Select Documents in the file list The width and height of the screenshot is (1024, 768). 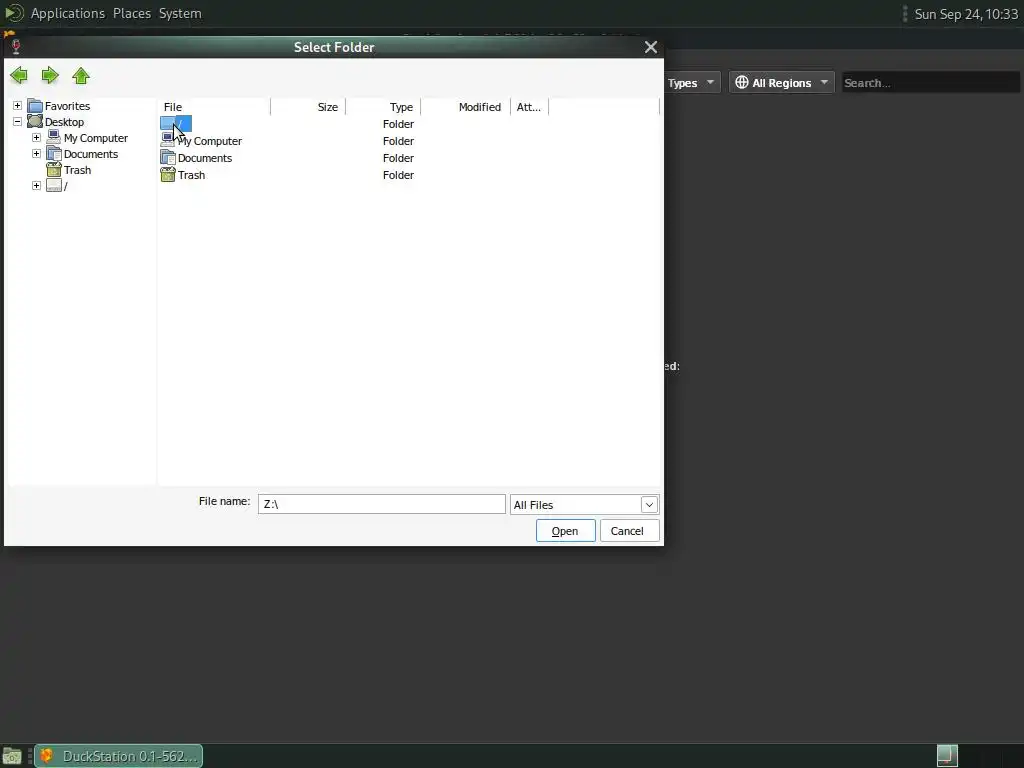(205, 158)
